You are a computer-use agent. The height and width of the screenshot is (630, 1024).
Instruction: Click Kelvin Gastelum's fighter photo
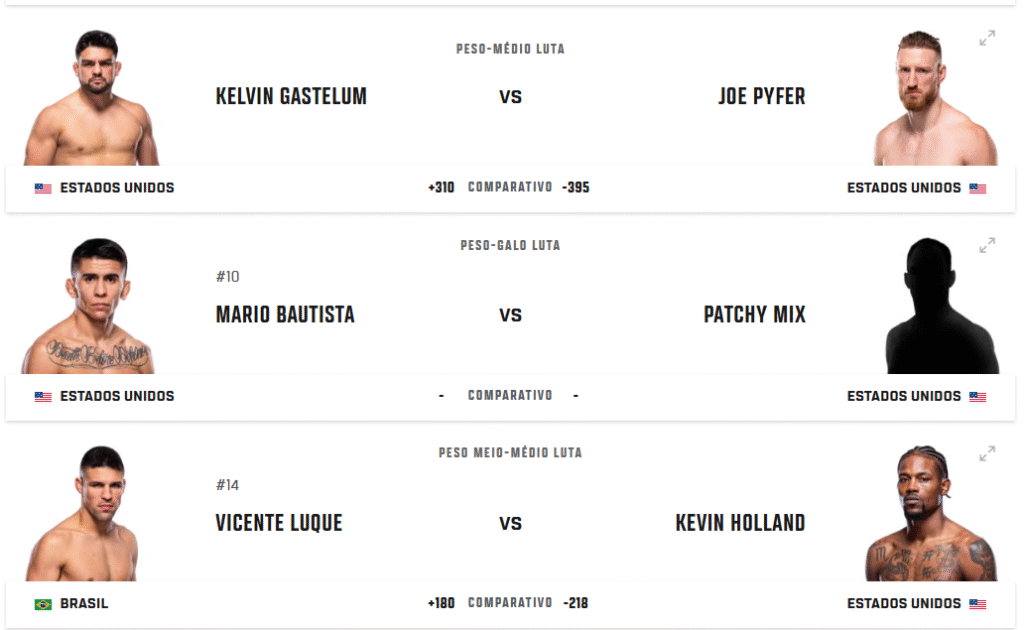(91, 100)
